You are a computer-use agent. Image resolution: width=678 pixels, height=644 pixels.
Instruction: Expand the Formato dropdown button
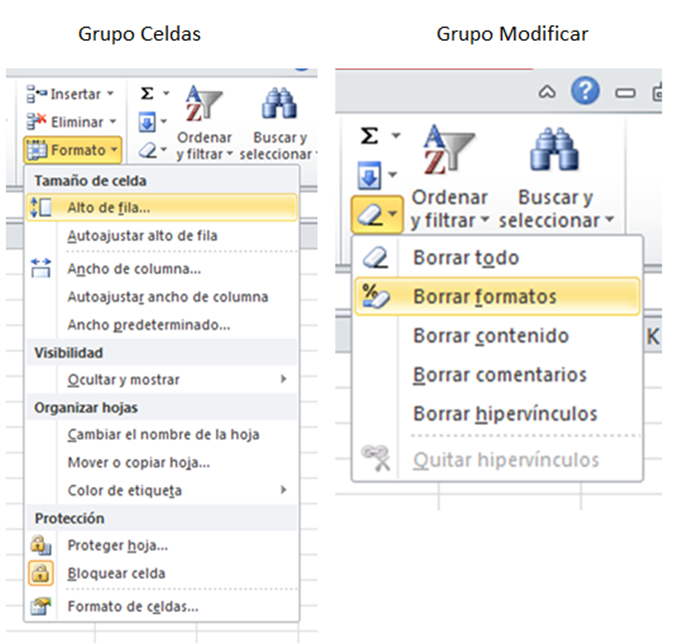point(72,150)
